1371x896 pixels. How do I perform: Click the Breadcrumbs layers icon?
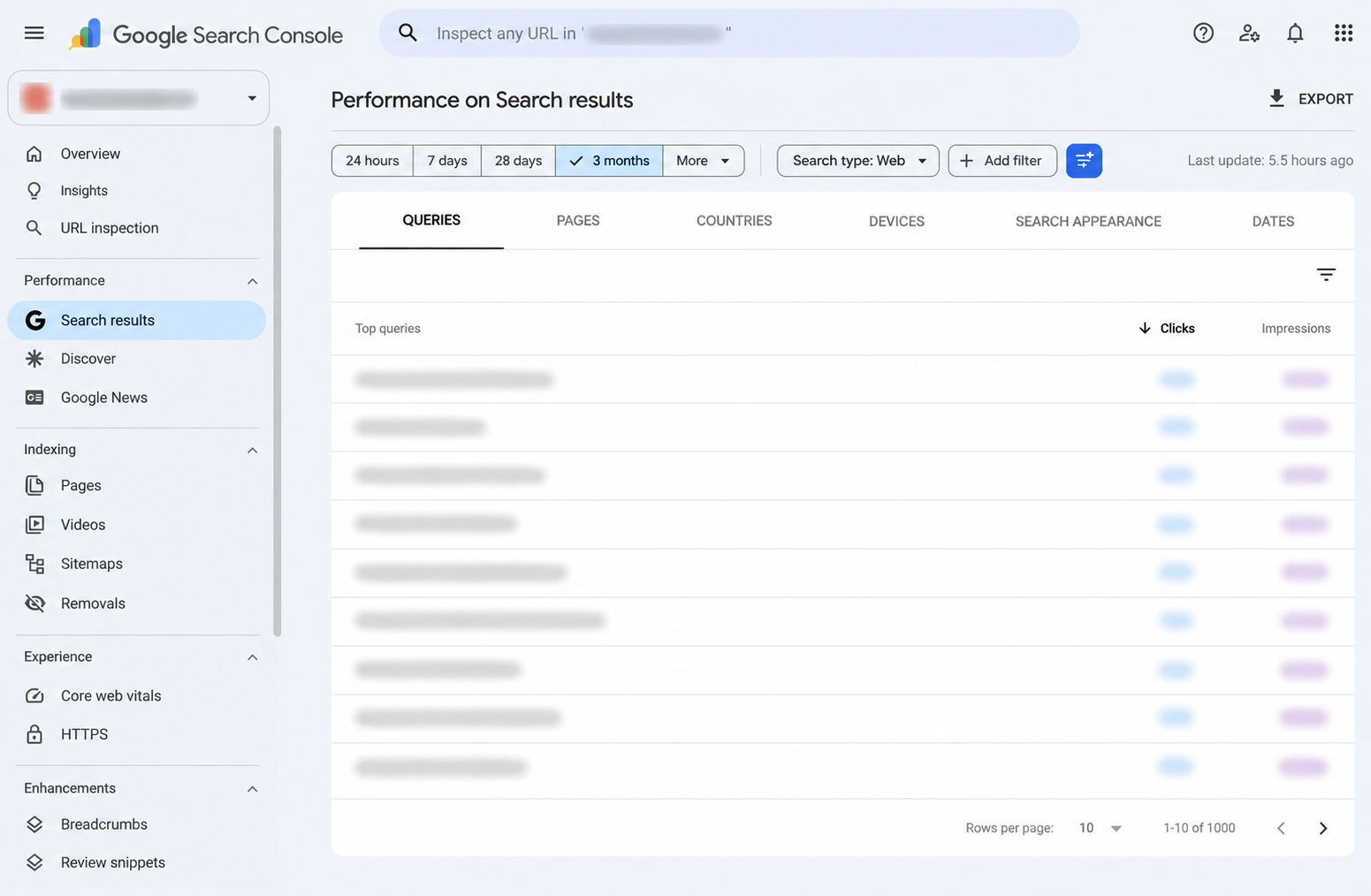[x=34, y=824]
